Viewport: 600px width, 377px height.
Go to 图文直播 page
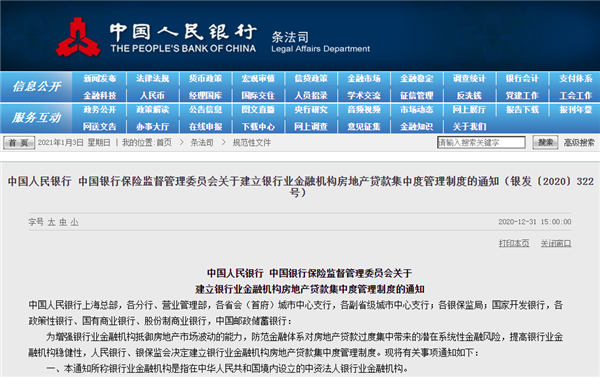258,110
